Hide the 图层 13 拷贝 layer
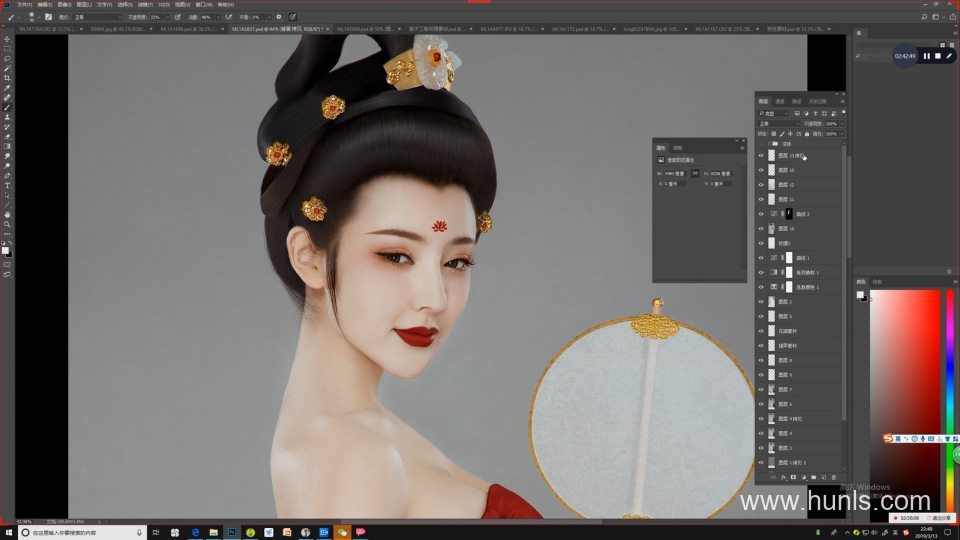 [761, 156]
